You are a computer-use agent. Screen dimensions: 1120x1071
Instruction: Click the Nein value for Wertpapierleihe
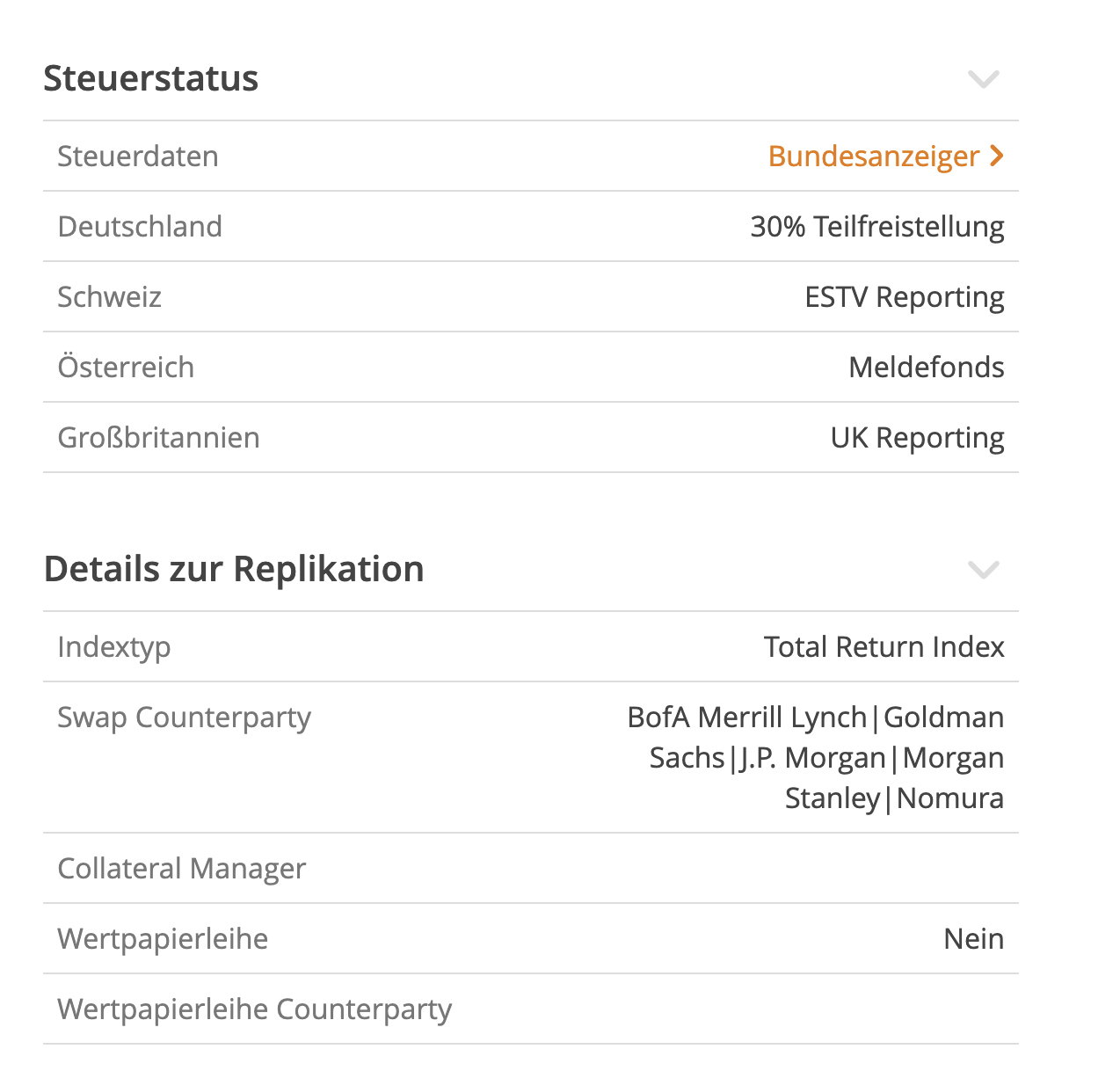[973, 939]
